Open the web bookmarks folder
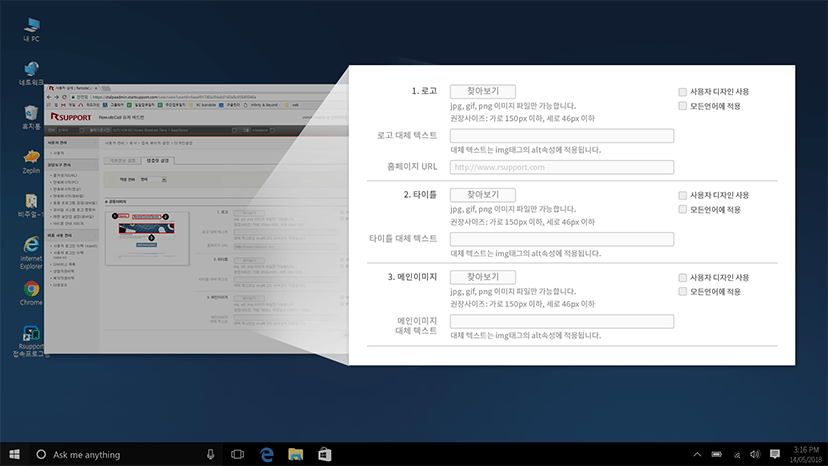 (291, 105)
